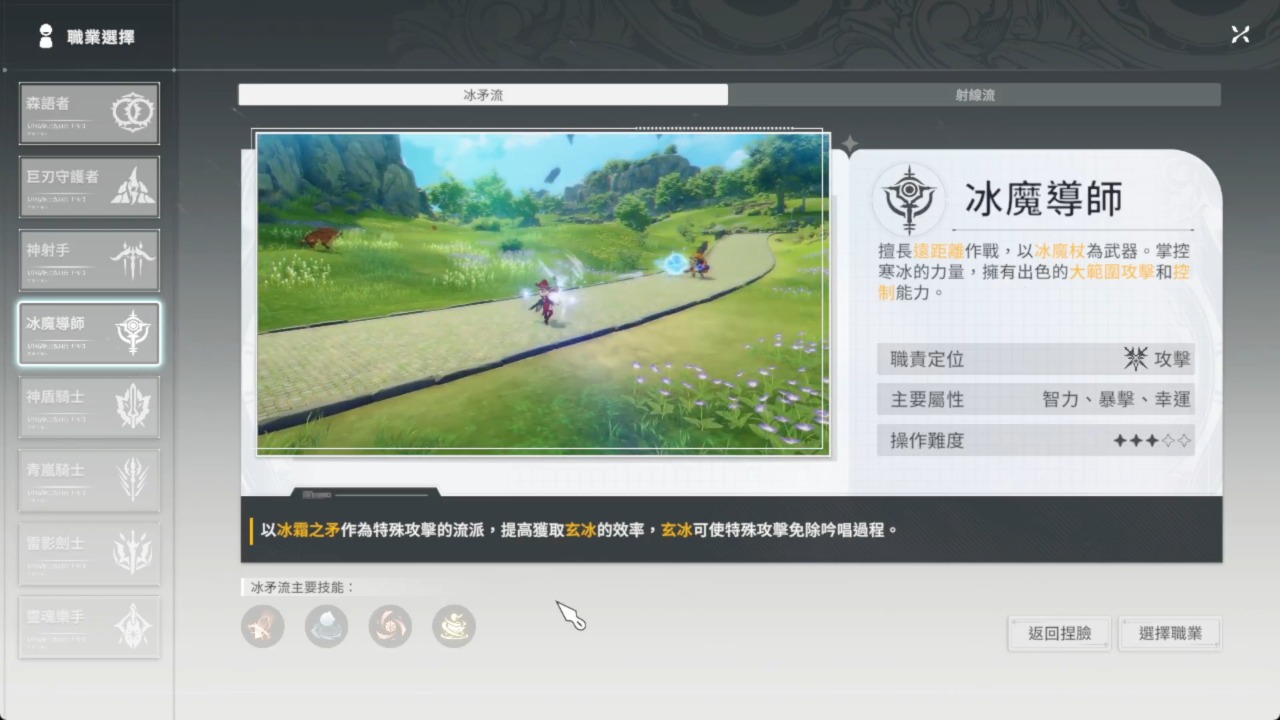The width and height of the screenshot is (1280, 720).
Task: Confirm with the 選擇職業 button
Action: (x=1170, y=633)
